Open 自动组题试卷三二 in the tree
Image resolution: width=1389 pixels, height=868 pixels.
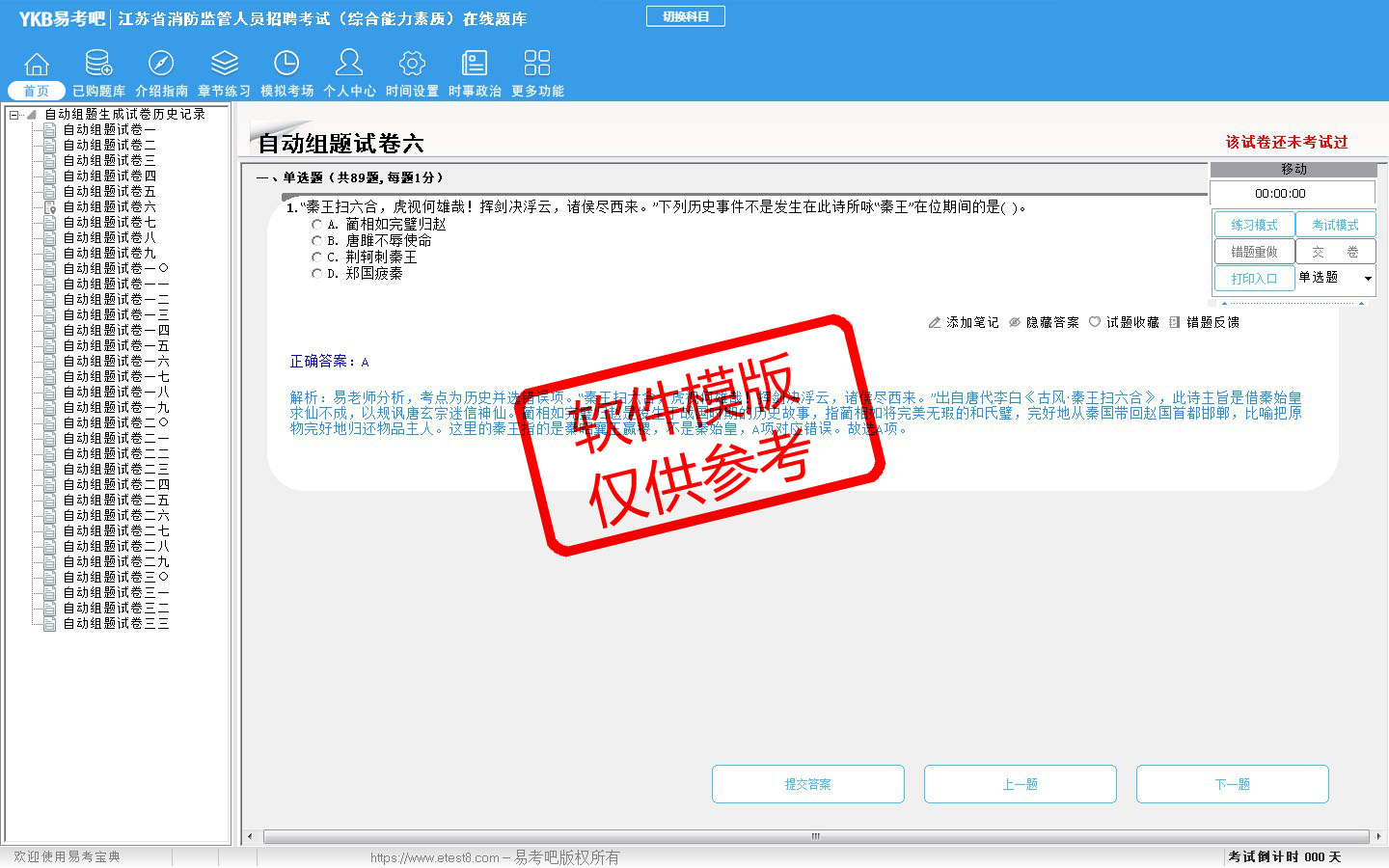116,608
